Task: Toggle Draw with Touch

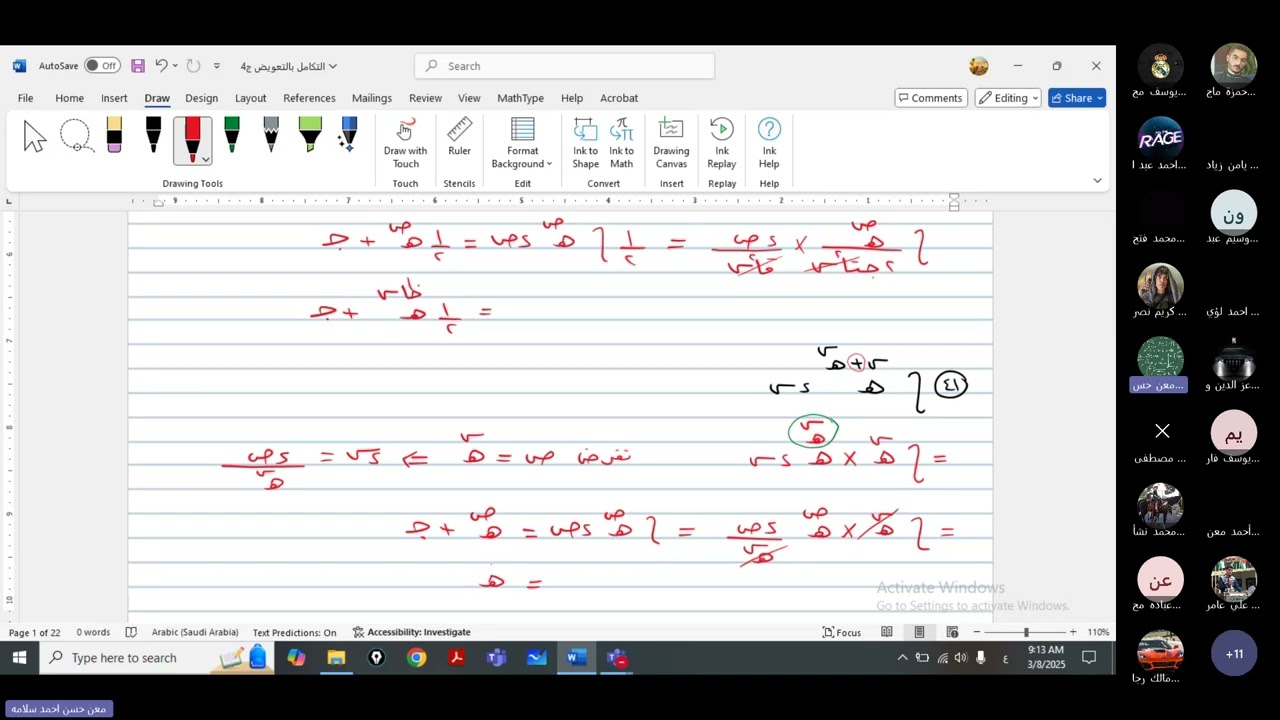Action: pos(405,144)
